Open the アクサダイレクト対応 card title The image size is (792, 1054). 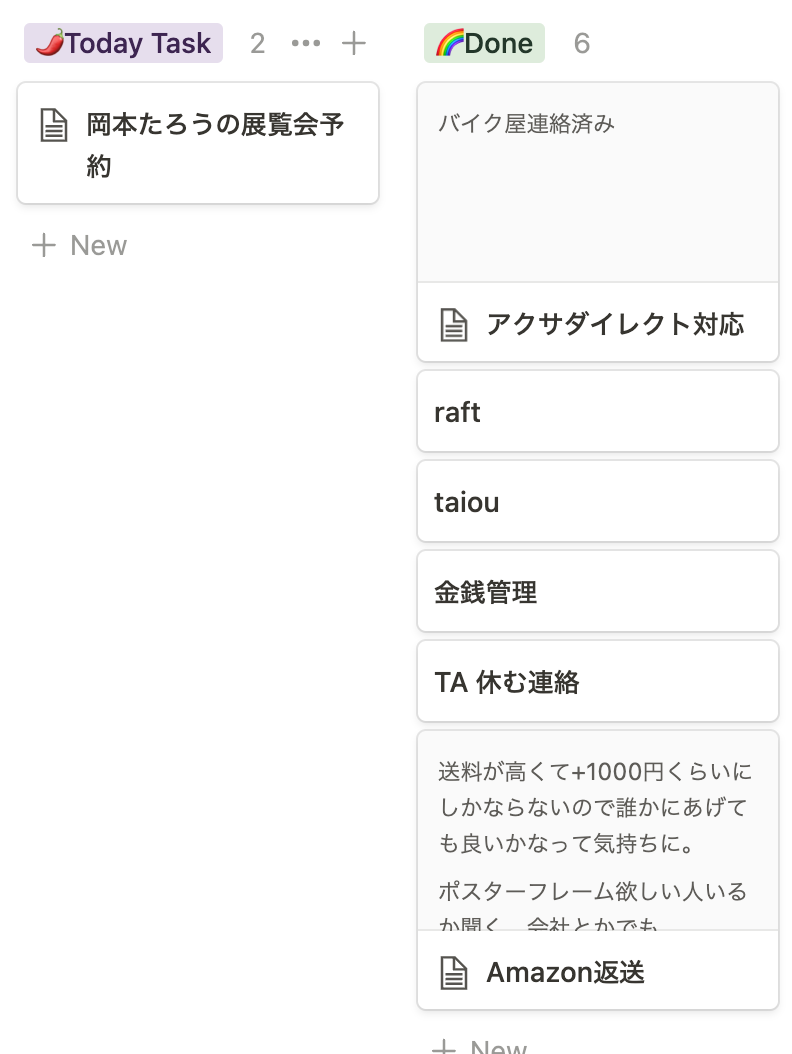(x=615, y=324)
